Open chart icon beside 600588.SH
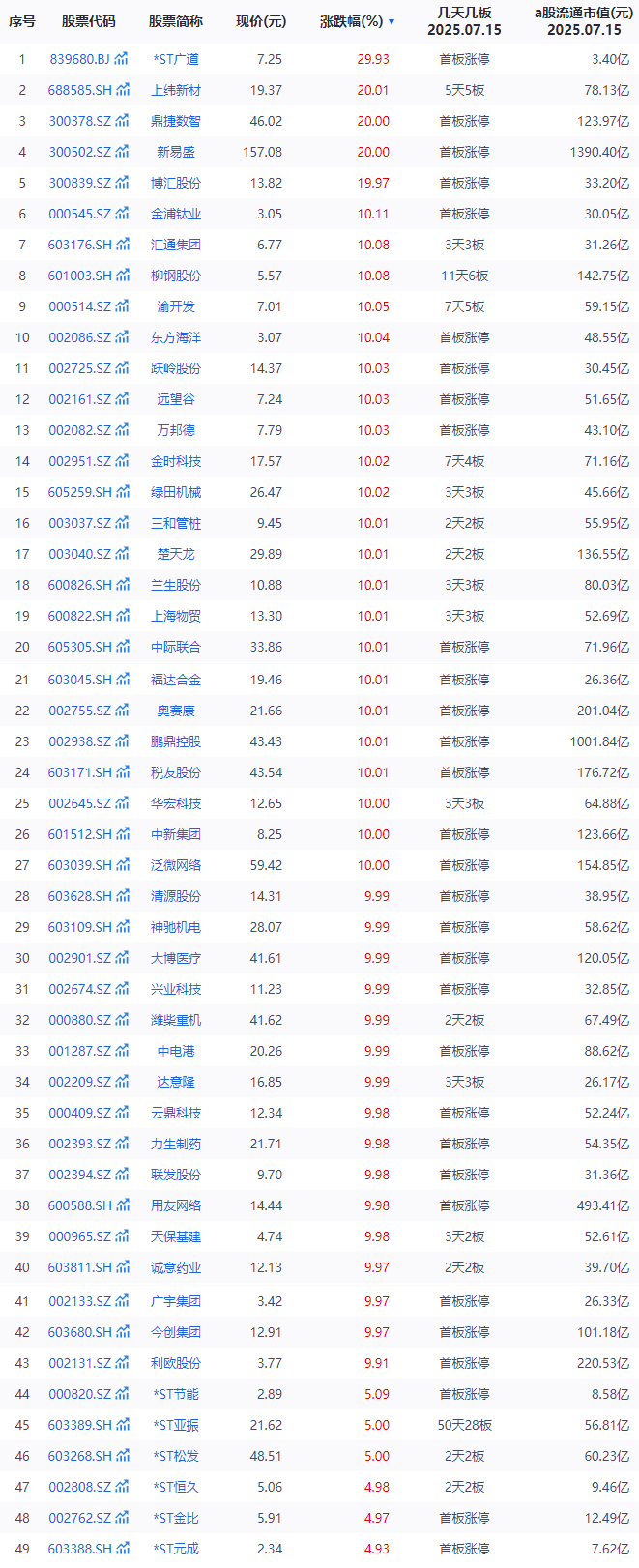Image resolution: width=639 pixels, height=1568 pixels. [x=123, y=1205]
